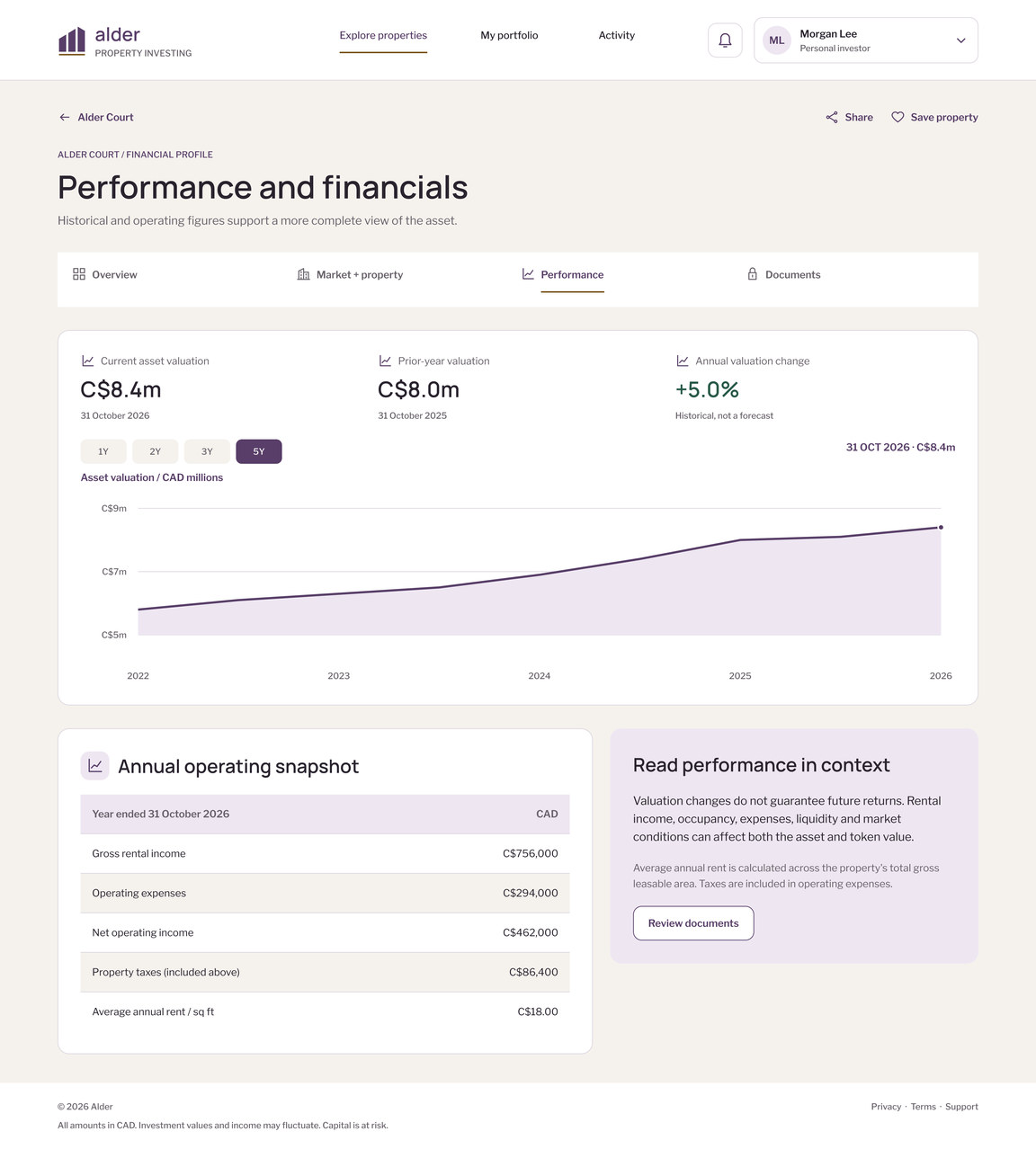Click the C$9m y-axis label

(x=114, y=508)
